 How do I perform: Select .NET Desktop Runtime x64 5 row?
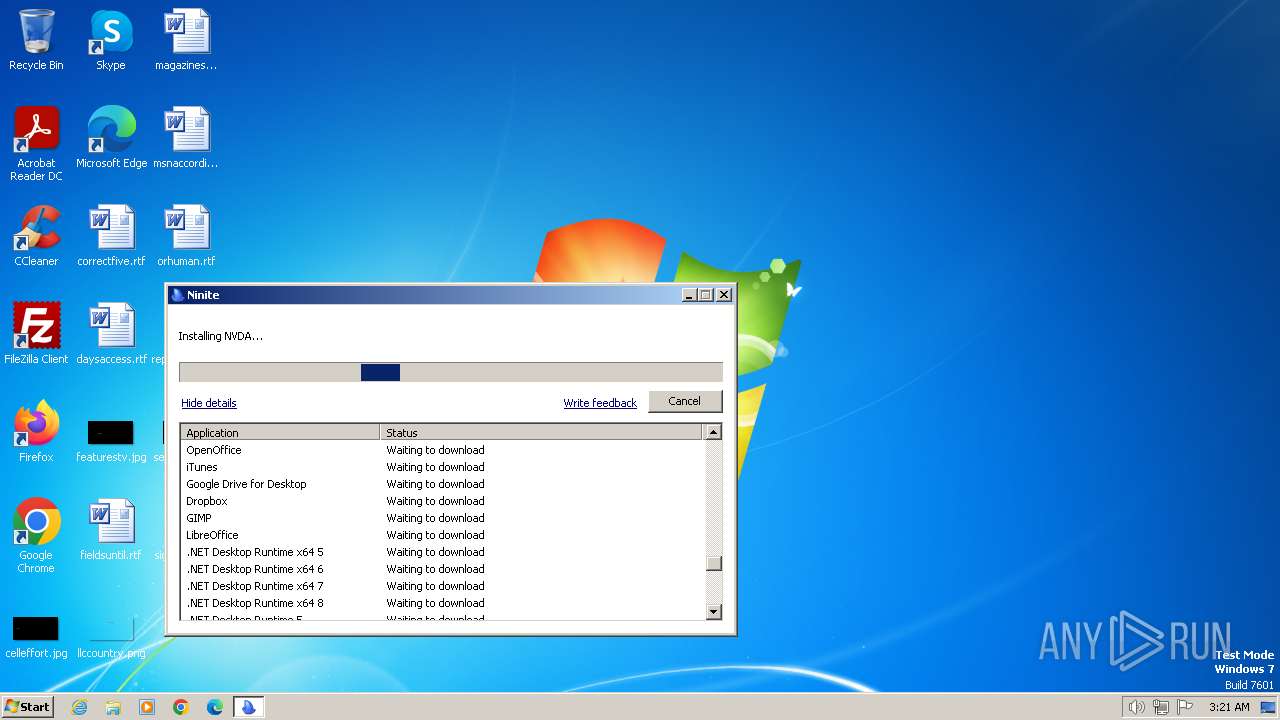tap(443, 552)
